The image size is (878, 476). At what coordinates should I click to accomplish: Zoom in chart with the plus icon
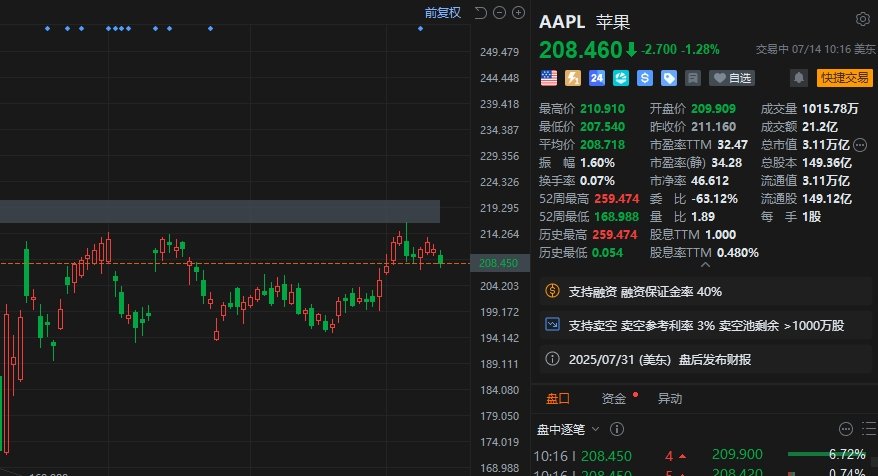519,12
